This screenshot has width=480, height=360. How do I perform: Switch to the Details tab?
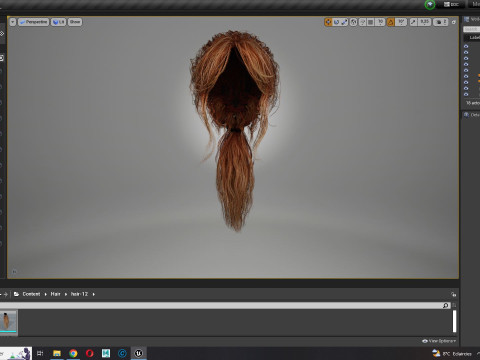coord(472,115)
